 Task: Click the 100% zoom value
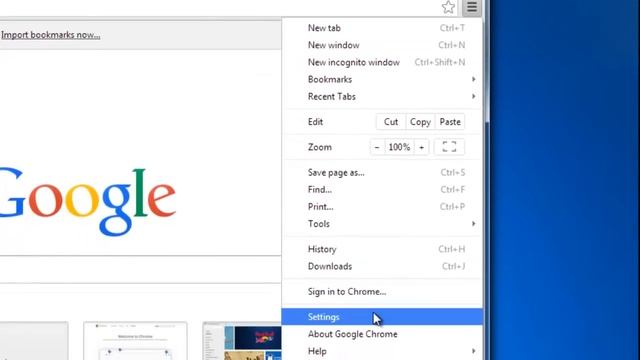click(x=399, y=147)
